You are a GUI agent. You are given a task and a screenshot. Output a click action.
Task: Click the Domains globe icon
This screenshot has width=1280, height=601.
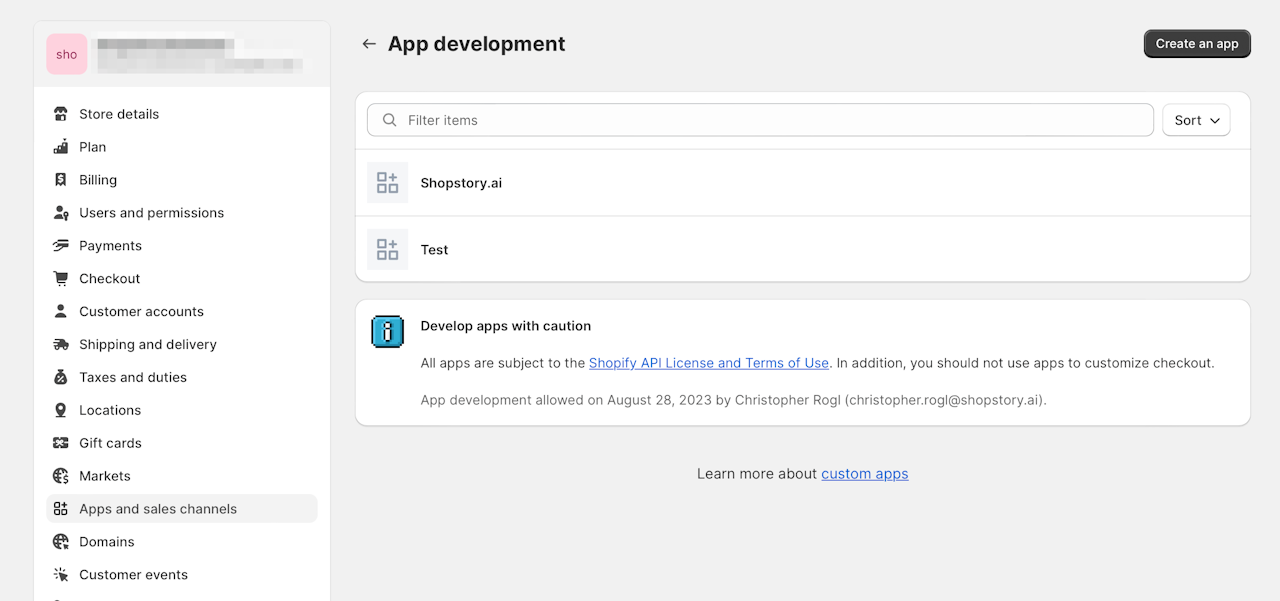pyautogui.click(x=61, y=542)
